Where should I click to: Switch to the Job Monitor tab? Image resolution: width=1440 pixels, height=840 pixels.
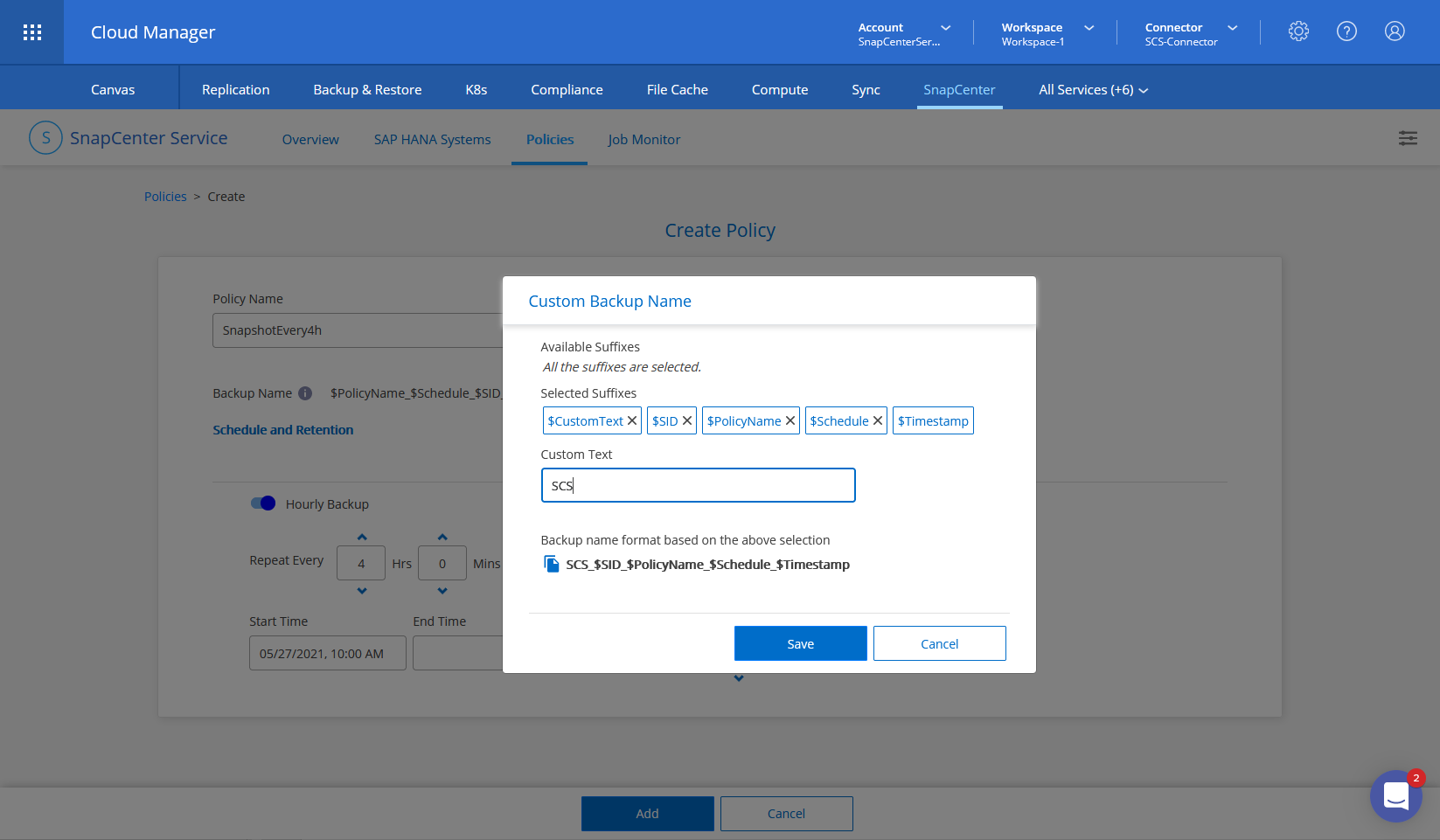643,140
